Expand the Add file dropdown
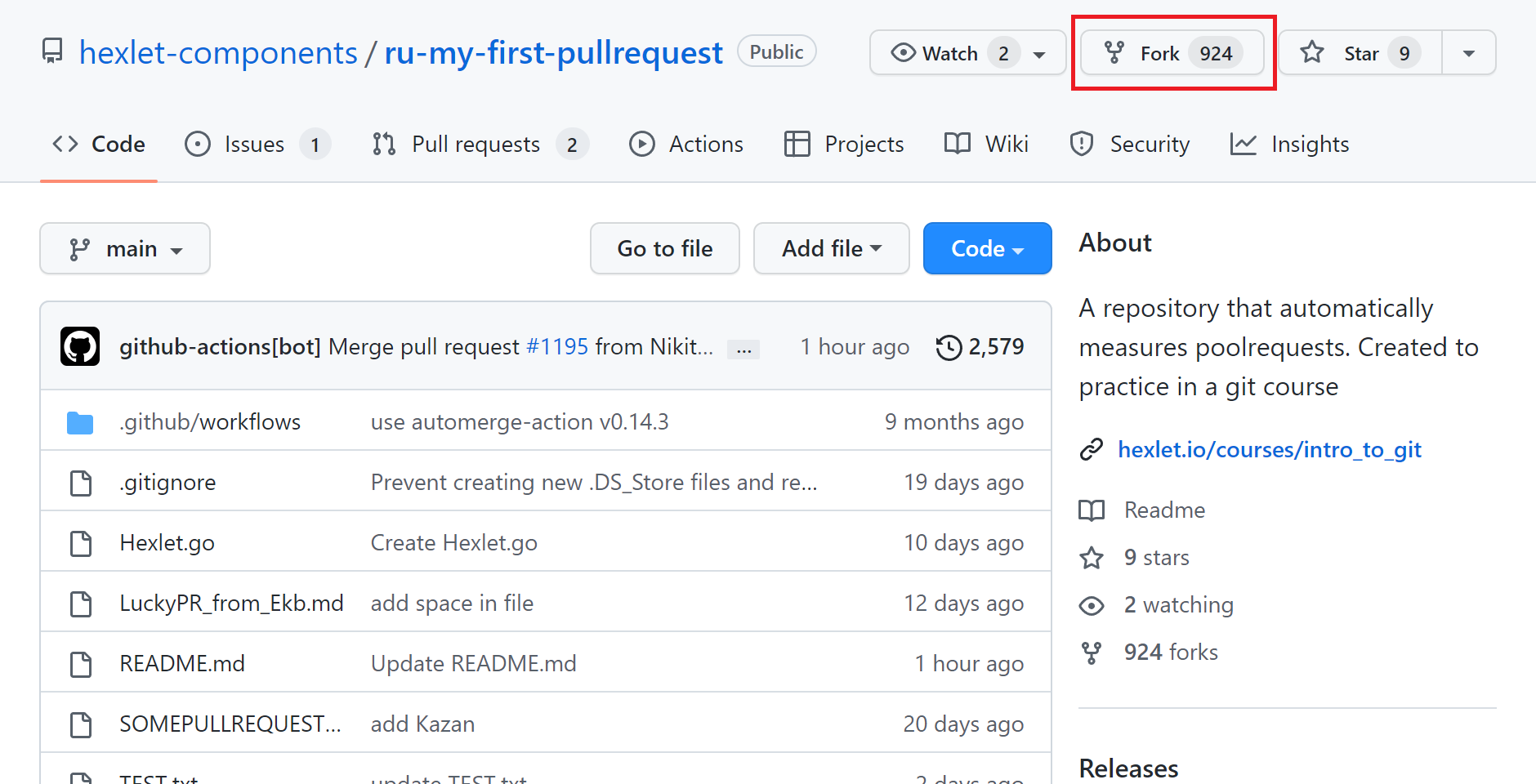 [831, 248]
